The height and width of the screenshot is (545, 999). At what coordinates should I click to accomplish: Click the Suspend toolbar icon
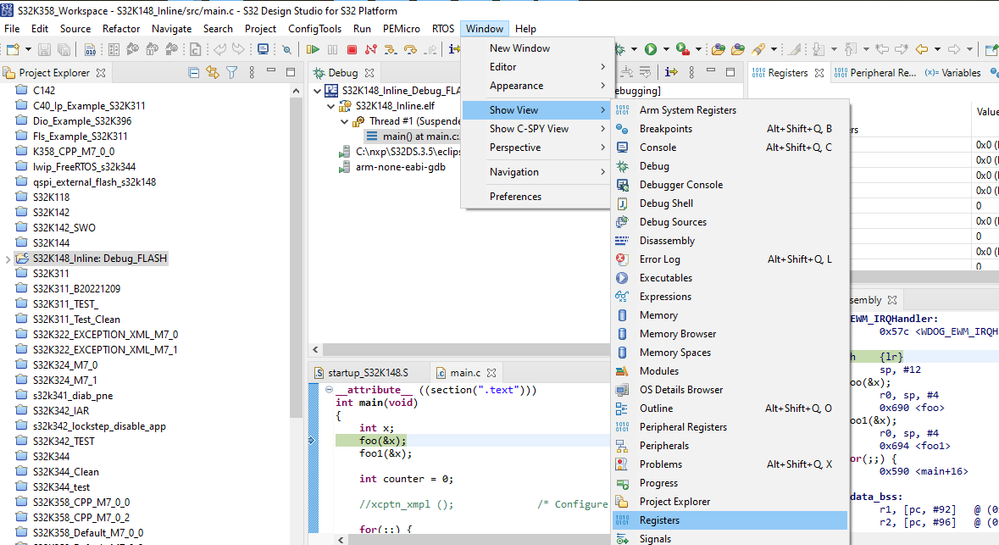(x=333, y=49)
